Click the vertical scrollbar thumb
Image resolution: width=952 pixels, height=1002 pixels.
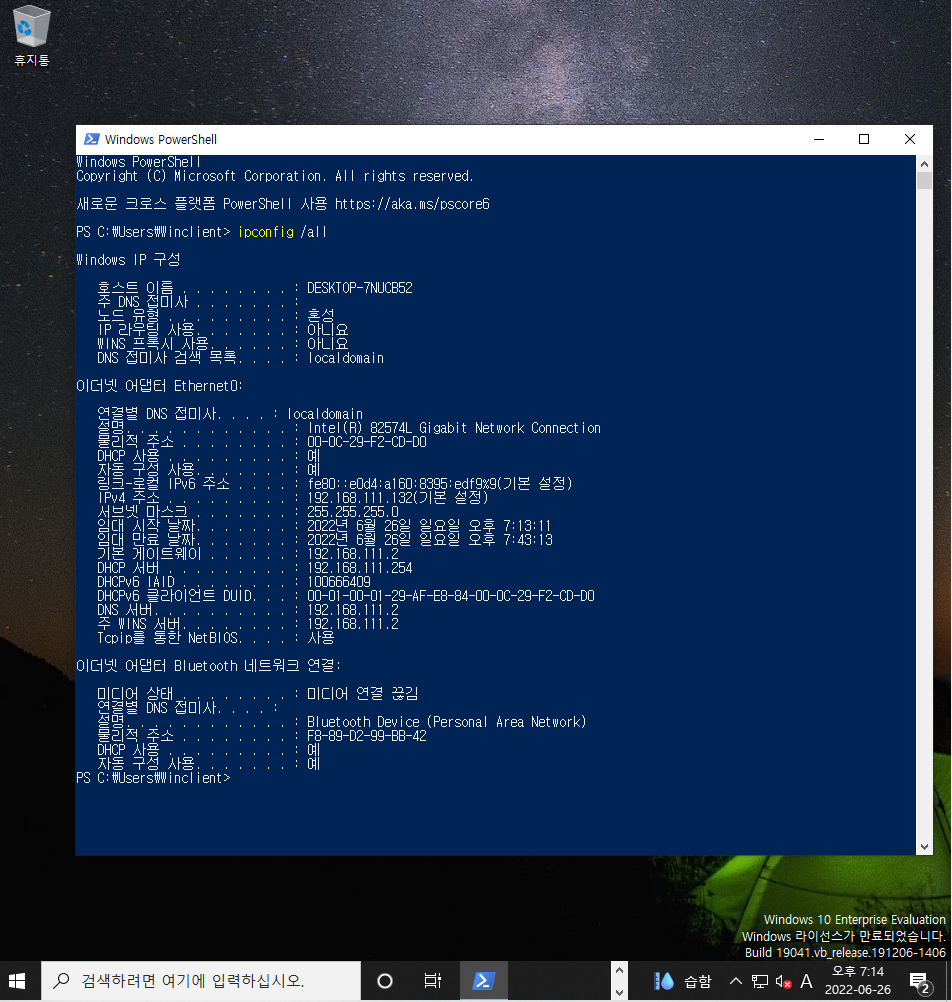(922, 180)
